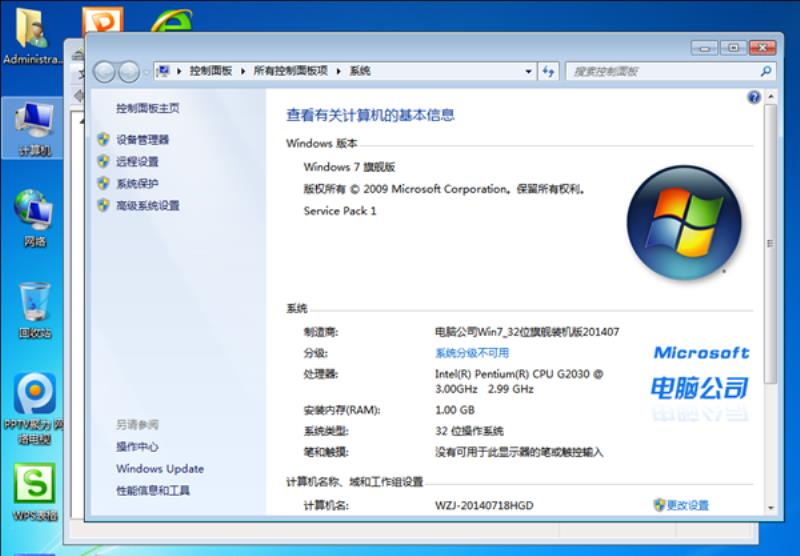The height and width of the screenshot is (556, 800).
Task: Open the Network (网络) desktop icon
Action: click(34, 218)
